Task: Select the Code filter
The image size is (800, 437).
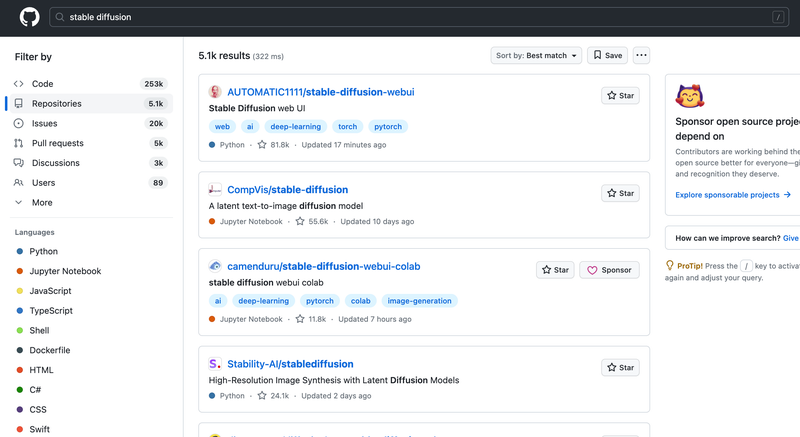Action: coord(91,84)
